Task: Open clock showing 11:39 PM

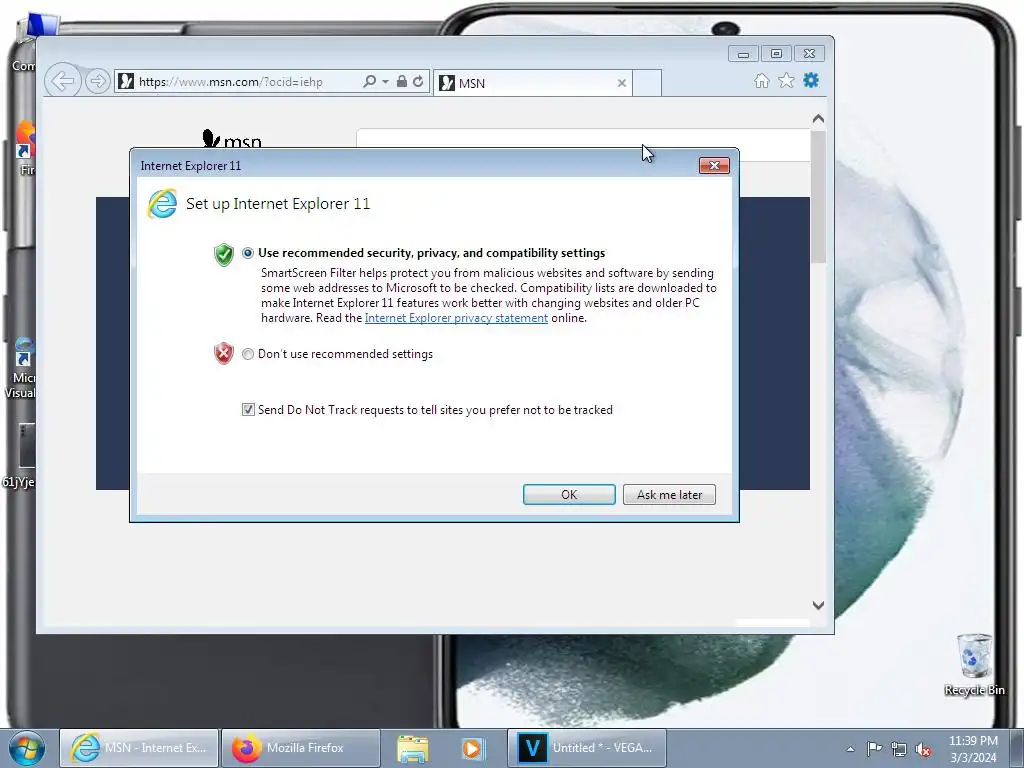Action: [973, 749]
